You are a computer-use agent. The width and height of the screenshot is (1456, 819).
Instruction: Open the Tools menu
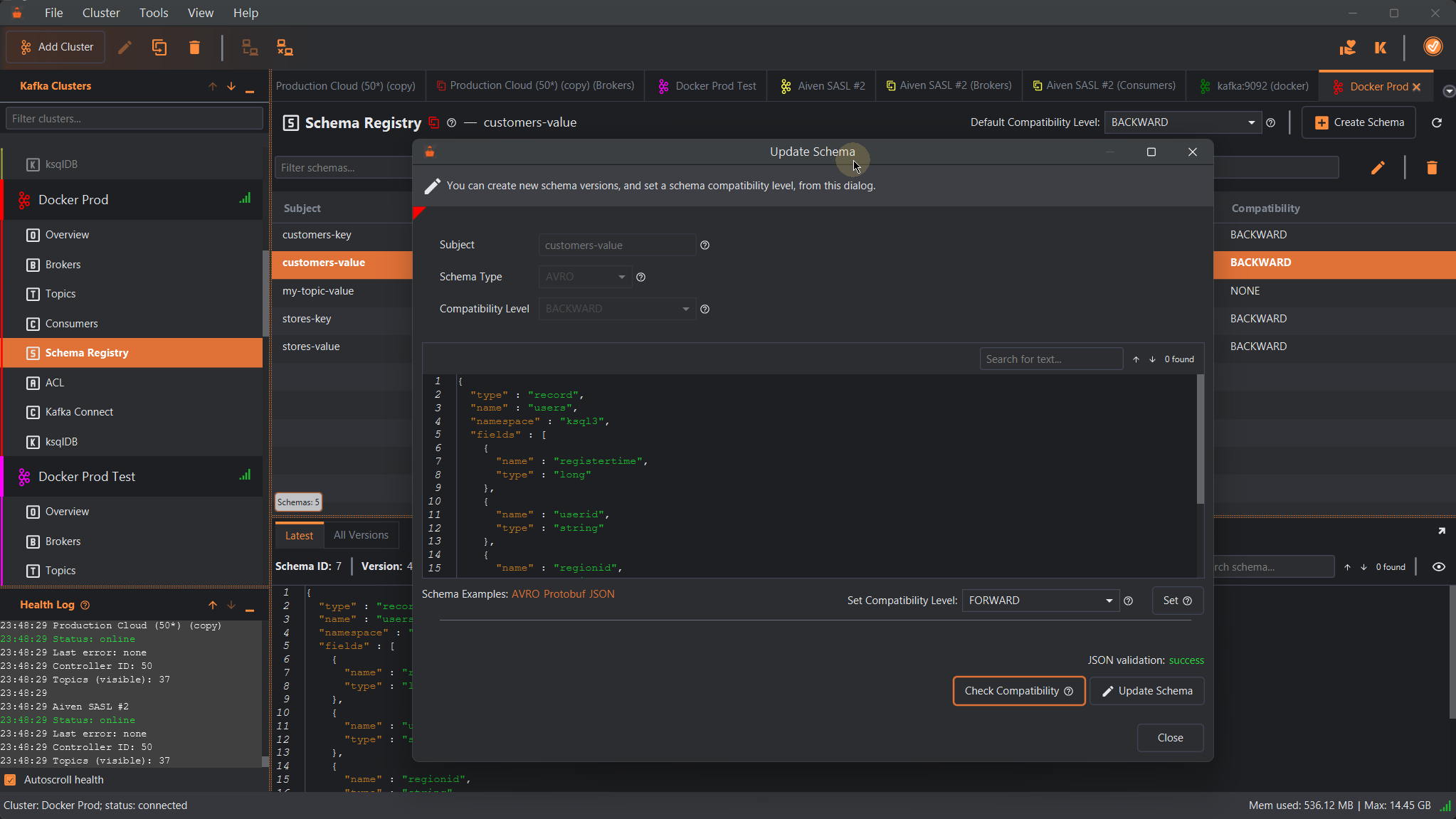pos(153,13)
